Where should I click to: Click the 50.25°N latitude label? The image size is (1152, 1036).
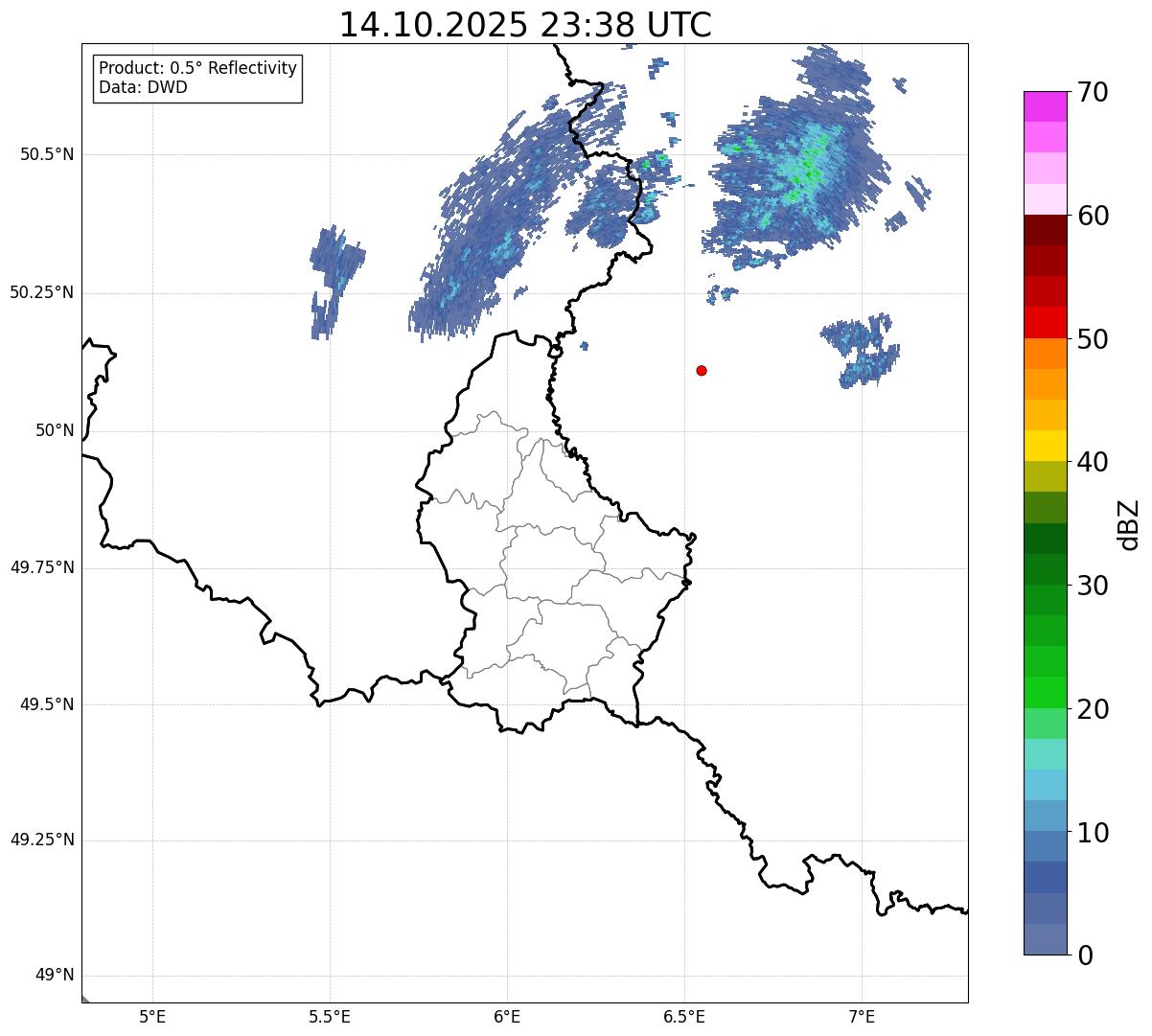coord(42,293)
